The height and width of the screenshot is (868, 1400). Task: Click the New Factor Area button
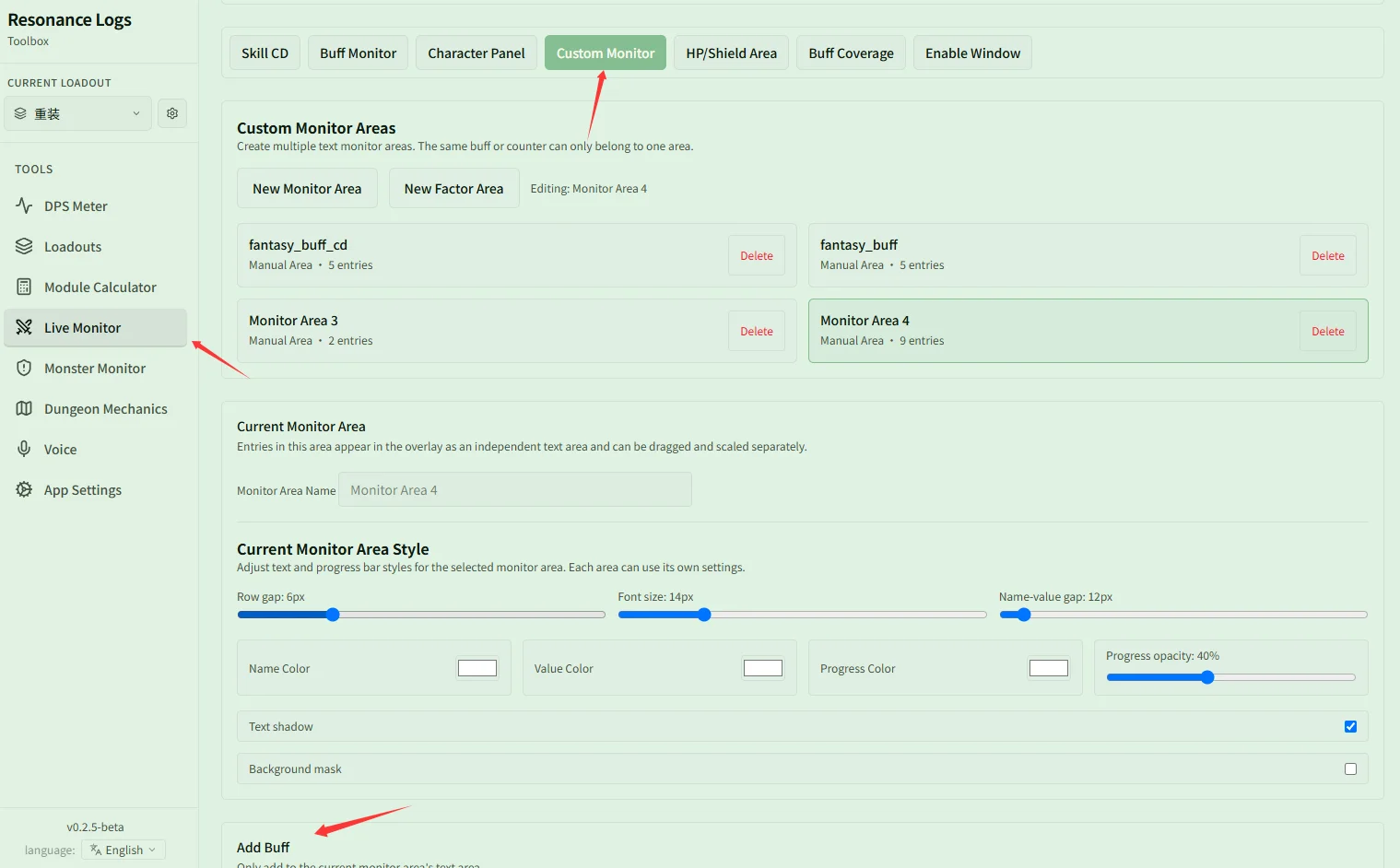pyautogui.click(x=453, y=188)
